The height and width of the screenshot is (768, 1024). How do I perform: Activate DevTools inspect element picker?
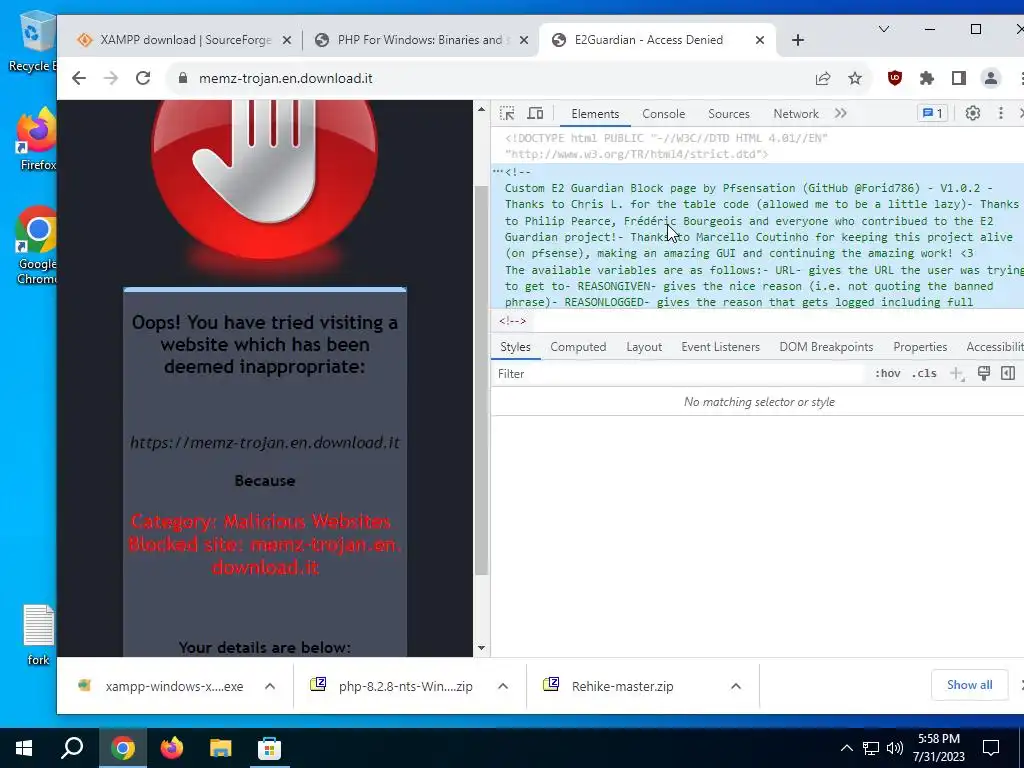click(507, 114)
